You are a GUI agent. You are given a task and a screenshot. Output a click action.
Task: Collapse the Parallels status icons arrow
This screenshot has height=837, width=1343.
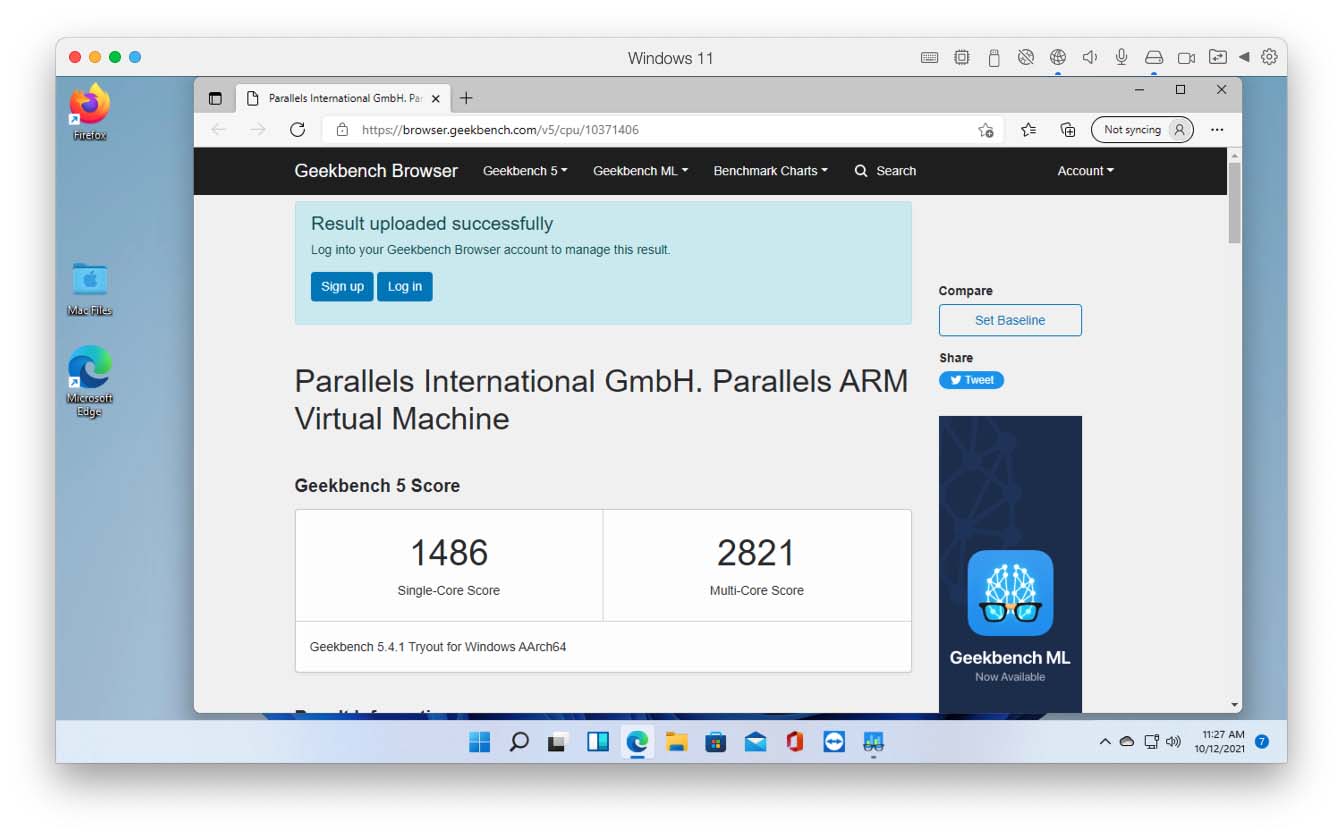click(x=1244, y=57)
